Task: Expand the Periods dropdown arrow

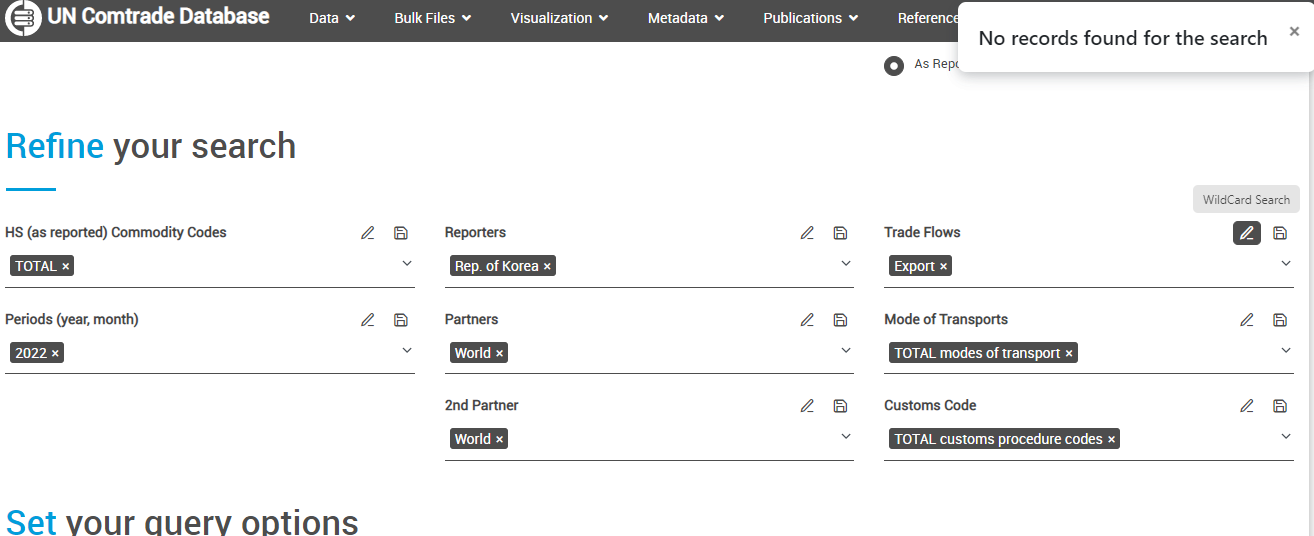Action: tap(407, 351)
